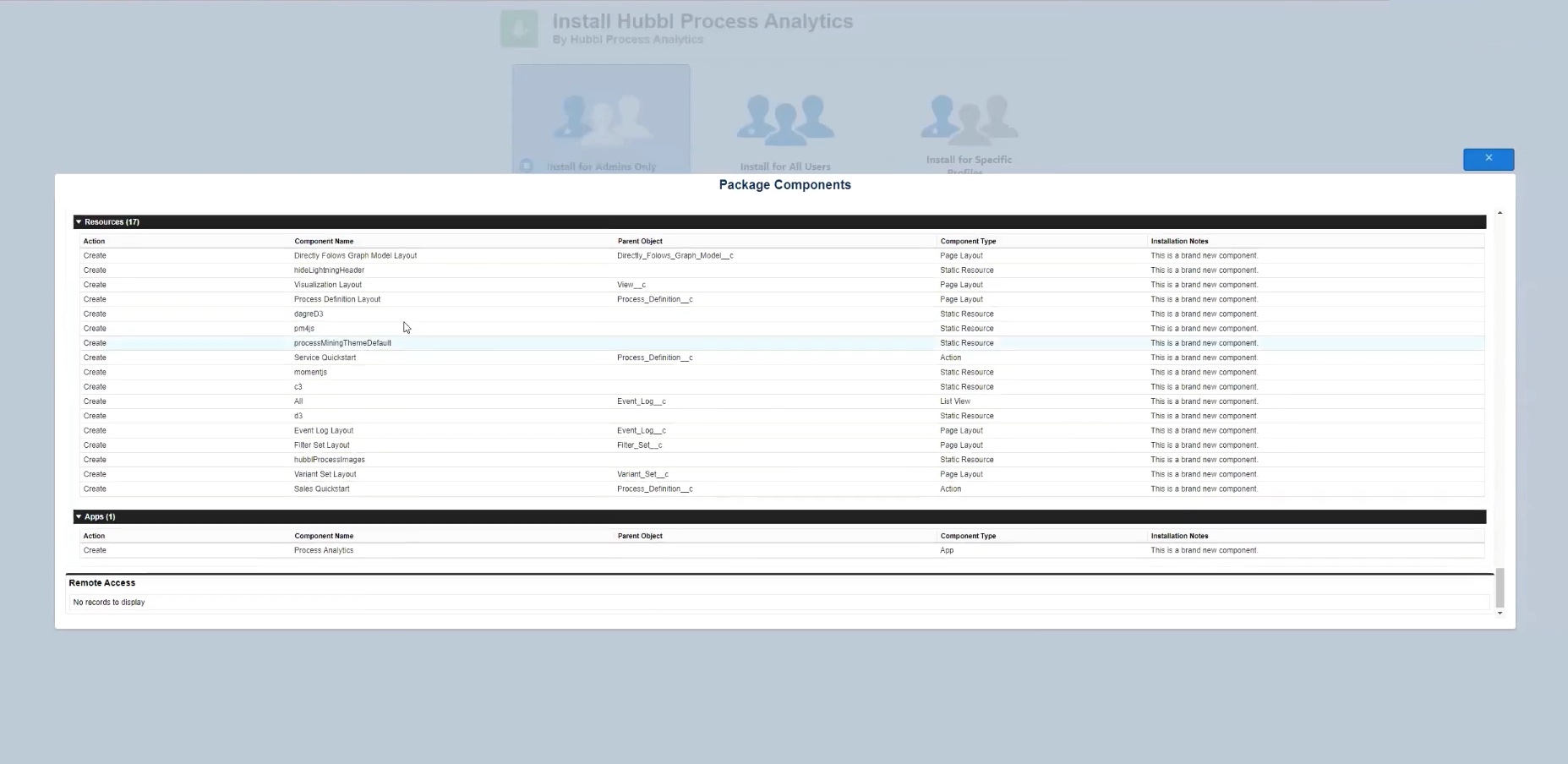The image size is (1568, 764).
Task: Click the Component Name header in Resources table
Action: 324,241
